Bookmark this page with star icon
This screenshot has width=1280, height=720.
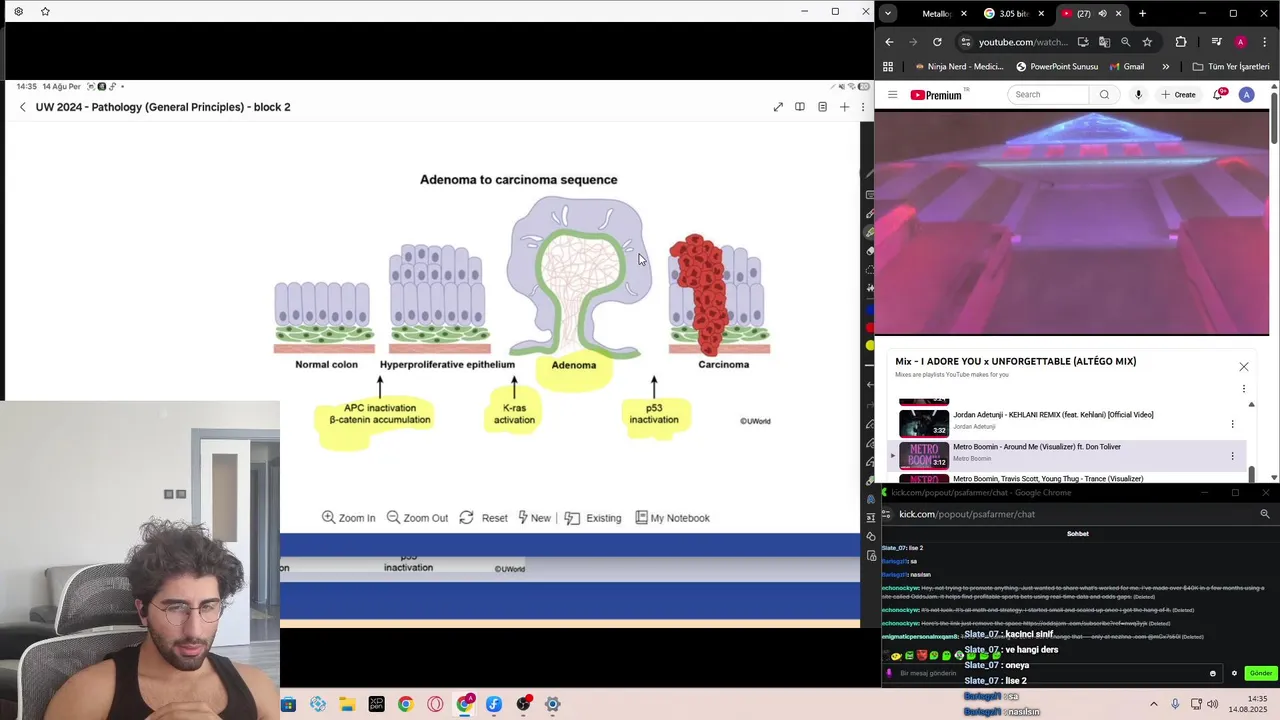point(1147,42)
